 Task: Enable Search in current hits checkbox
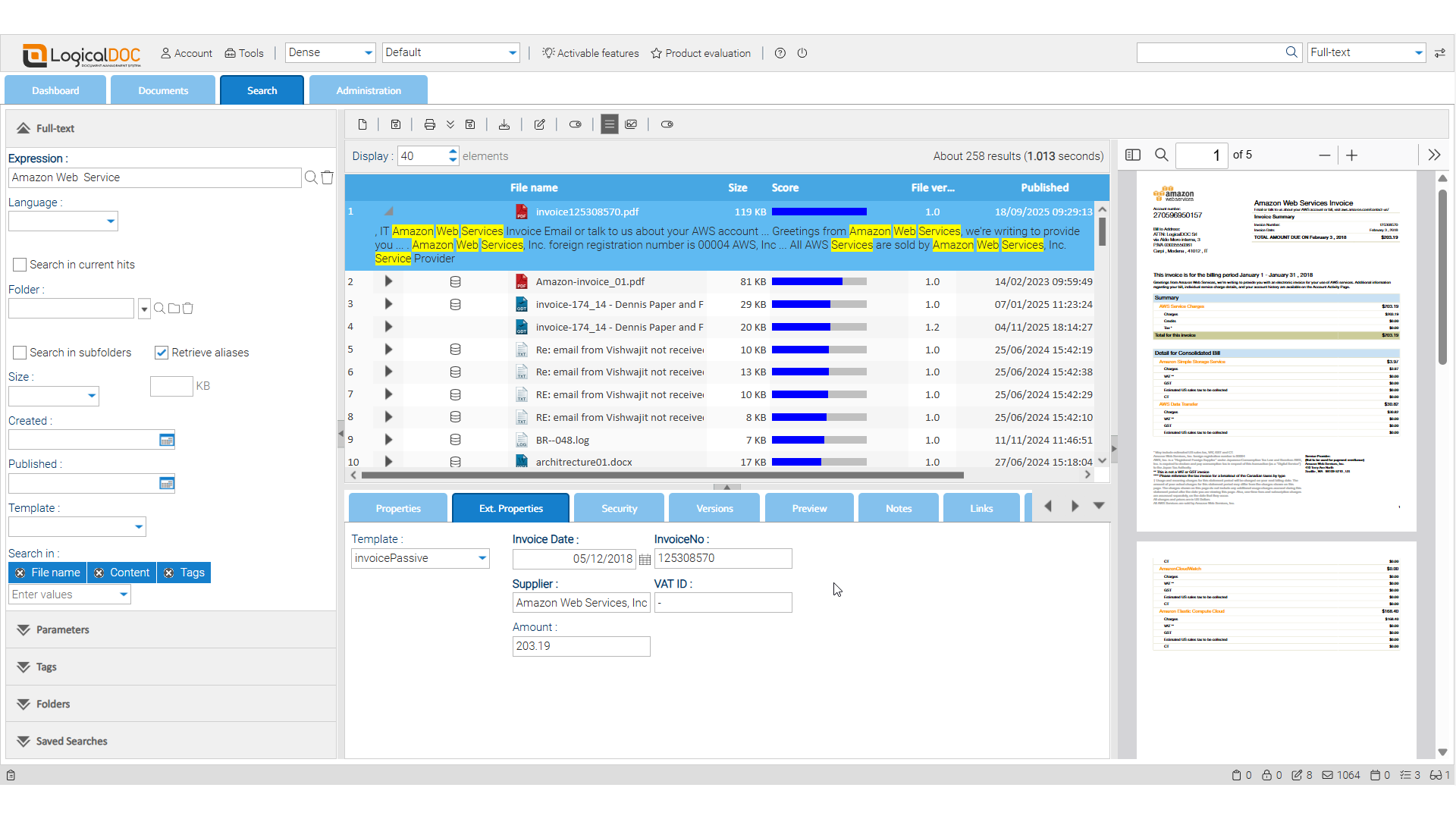(x=20, y=265)
